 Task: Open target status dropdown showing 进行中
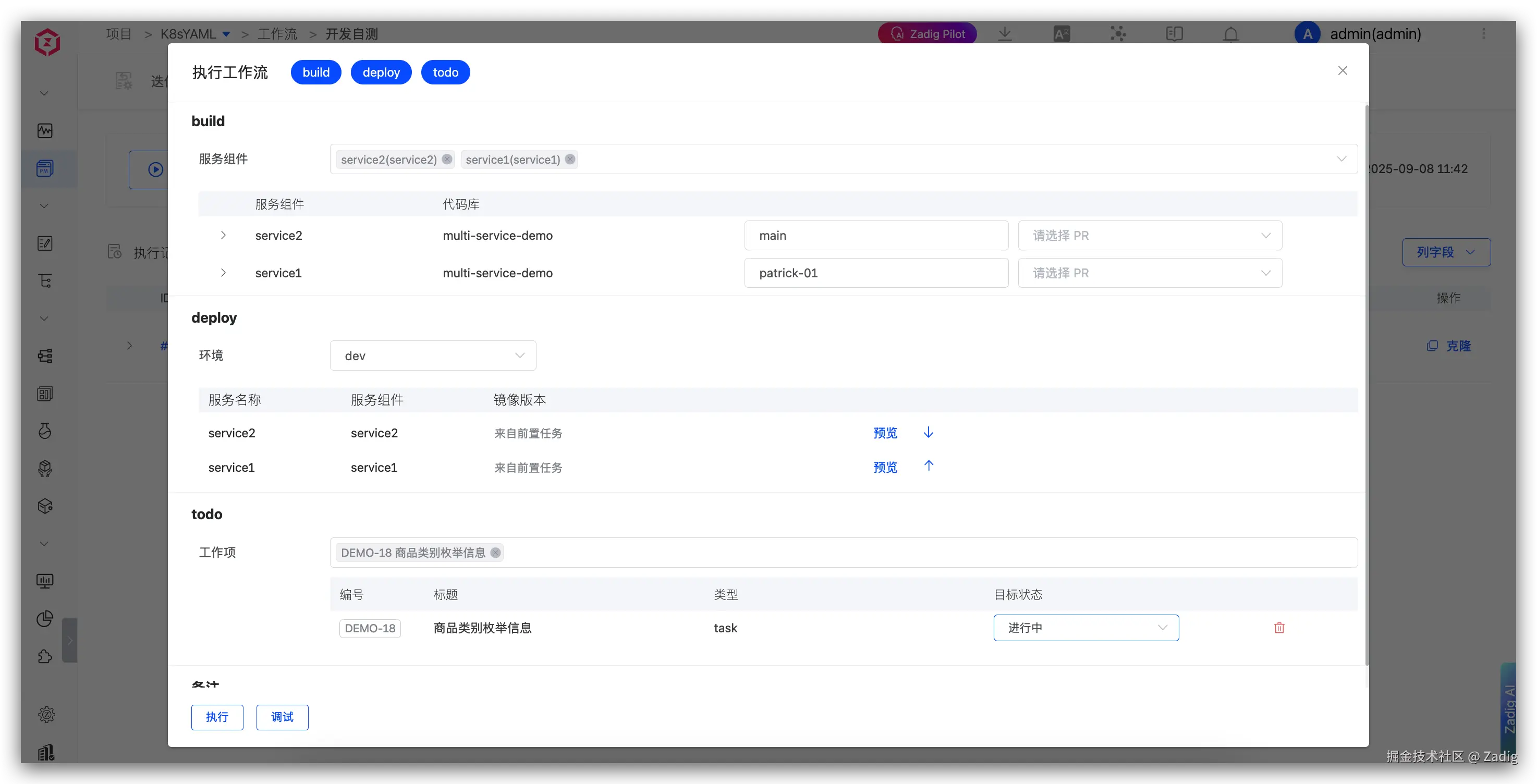[x=1085, y=628]
